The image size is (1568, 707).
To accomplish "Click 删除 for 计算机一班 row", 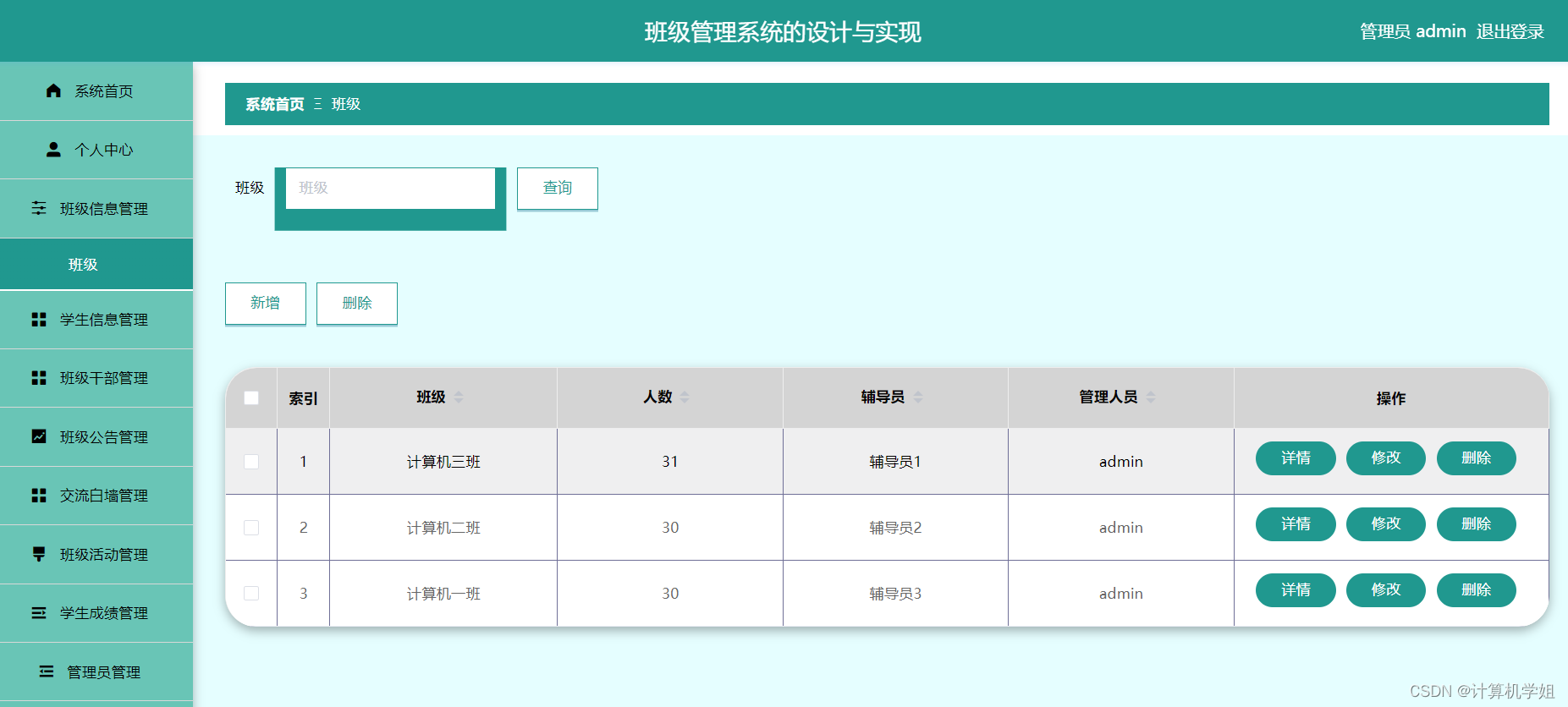I will 1477,590.
